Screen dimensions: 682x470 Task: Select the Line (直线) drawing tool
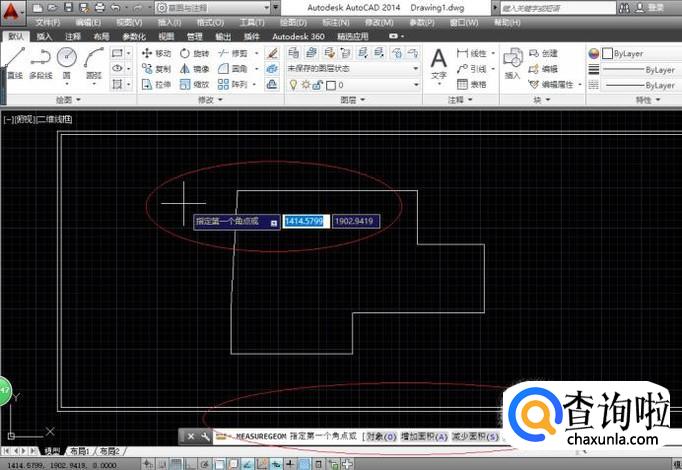coord(13,62)
